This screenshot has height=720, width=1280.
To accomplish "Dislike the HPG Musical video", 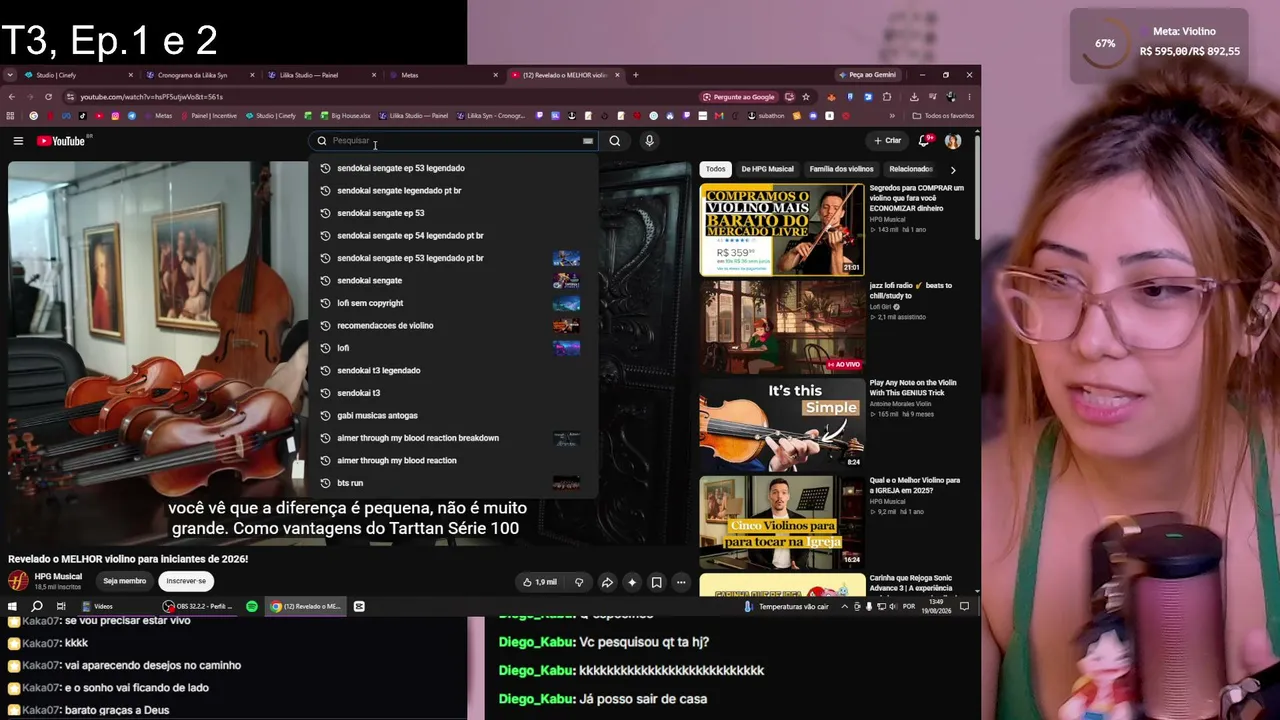I will coord(579,582).
